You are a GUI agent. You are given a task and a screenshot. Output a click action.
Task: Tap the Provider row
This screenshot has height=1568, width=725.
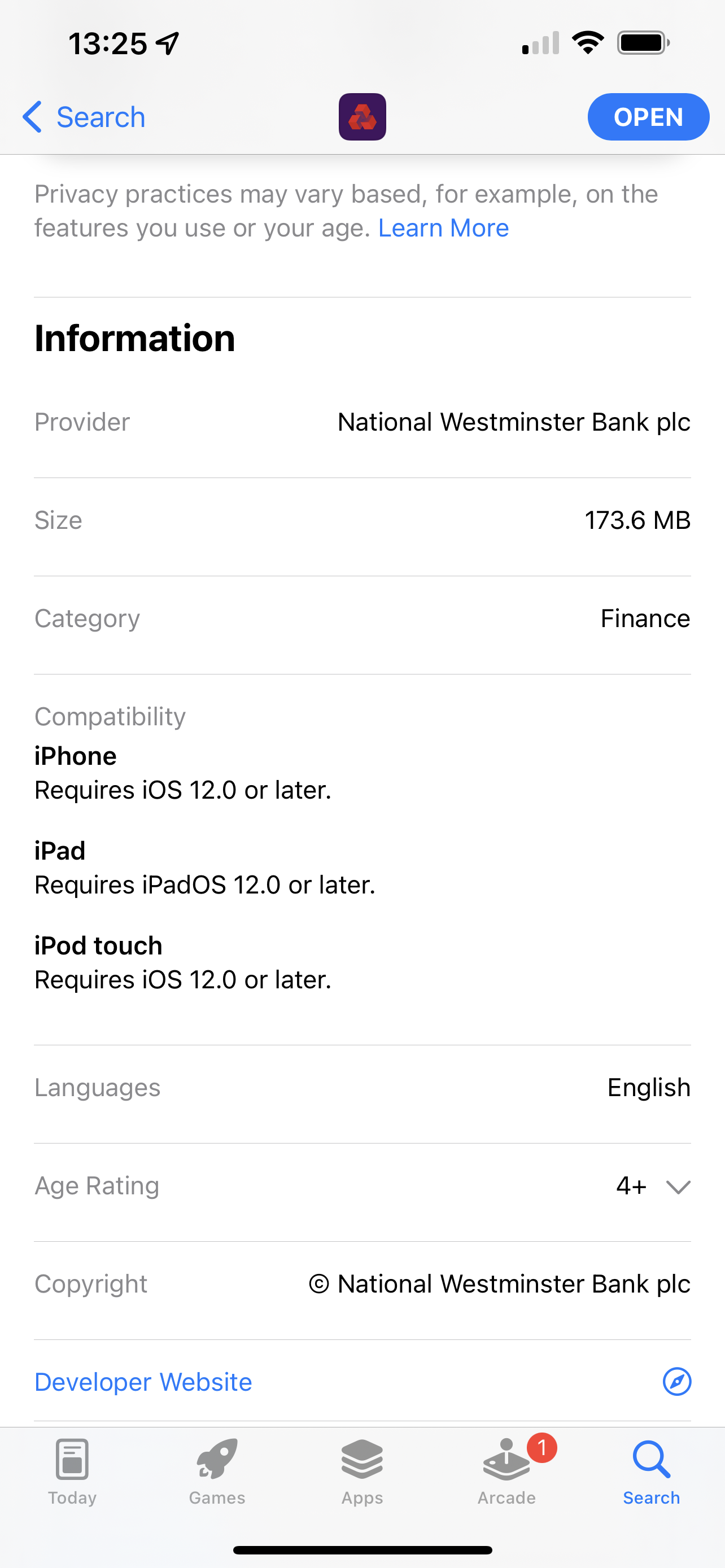click(x=362, y=422)
